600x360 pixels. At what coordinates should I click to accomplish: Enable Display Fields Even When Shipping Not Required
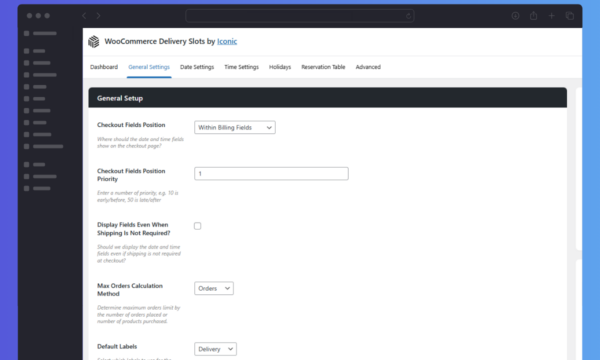(x=197, y=226)
